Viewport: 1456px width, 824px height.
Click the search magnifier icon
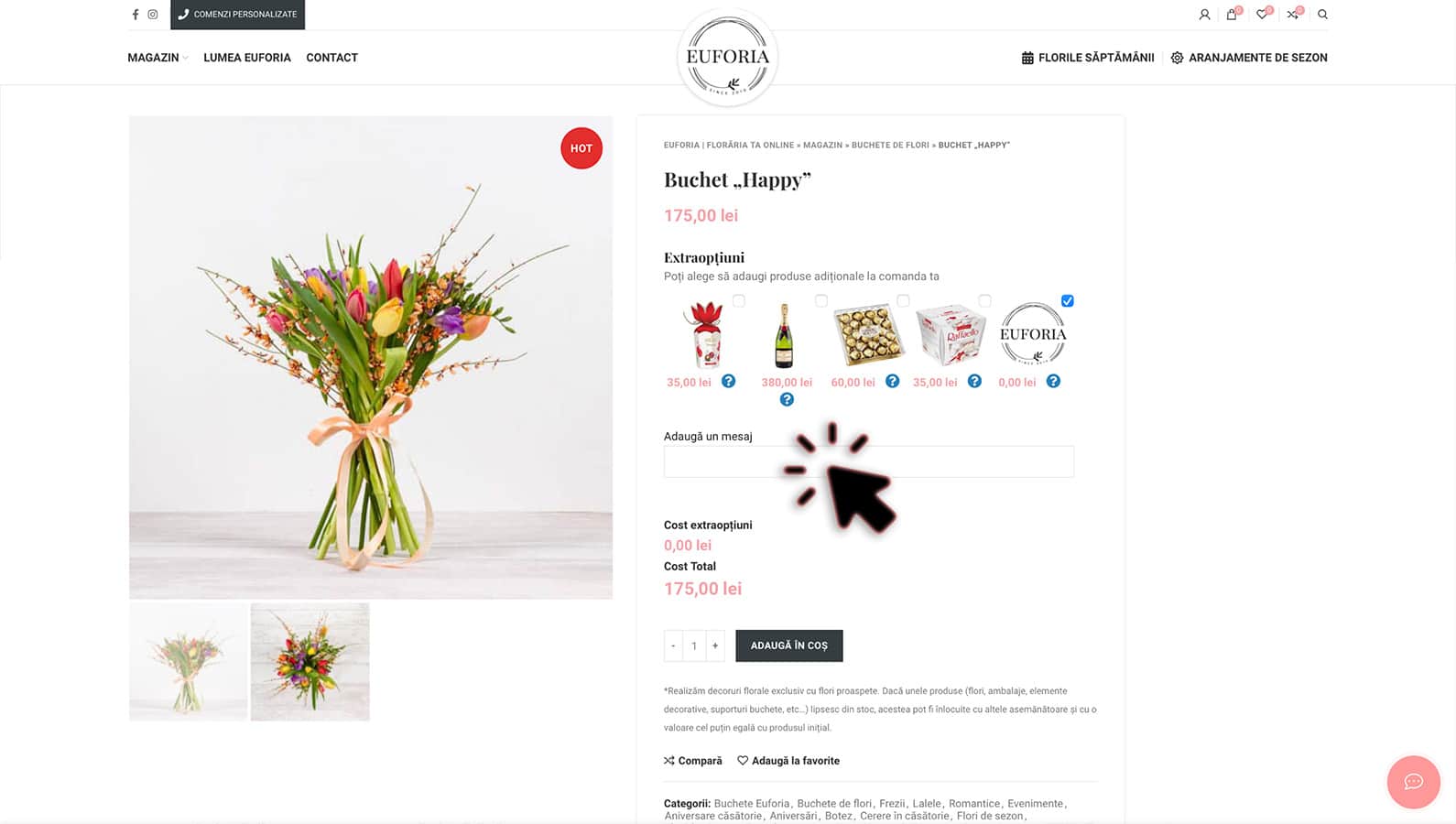pos(1322,15)
